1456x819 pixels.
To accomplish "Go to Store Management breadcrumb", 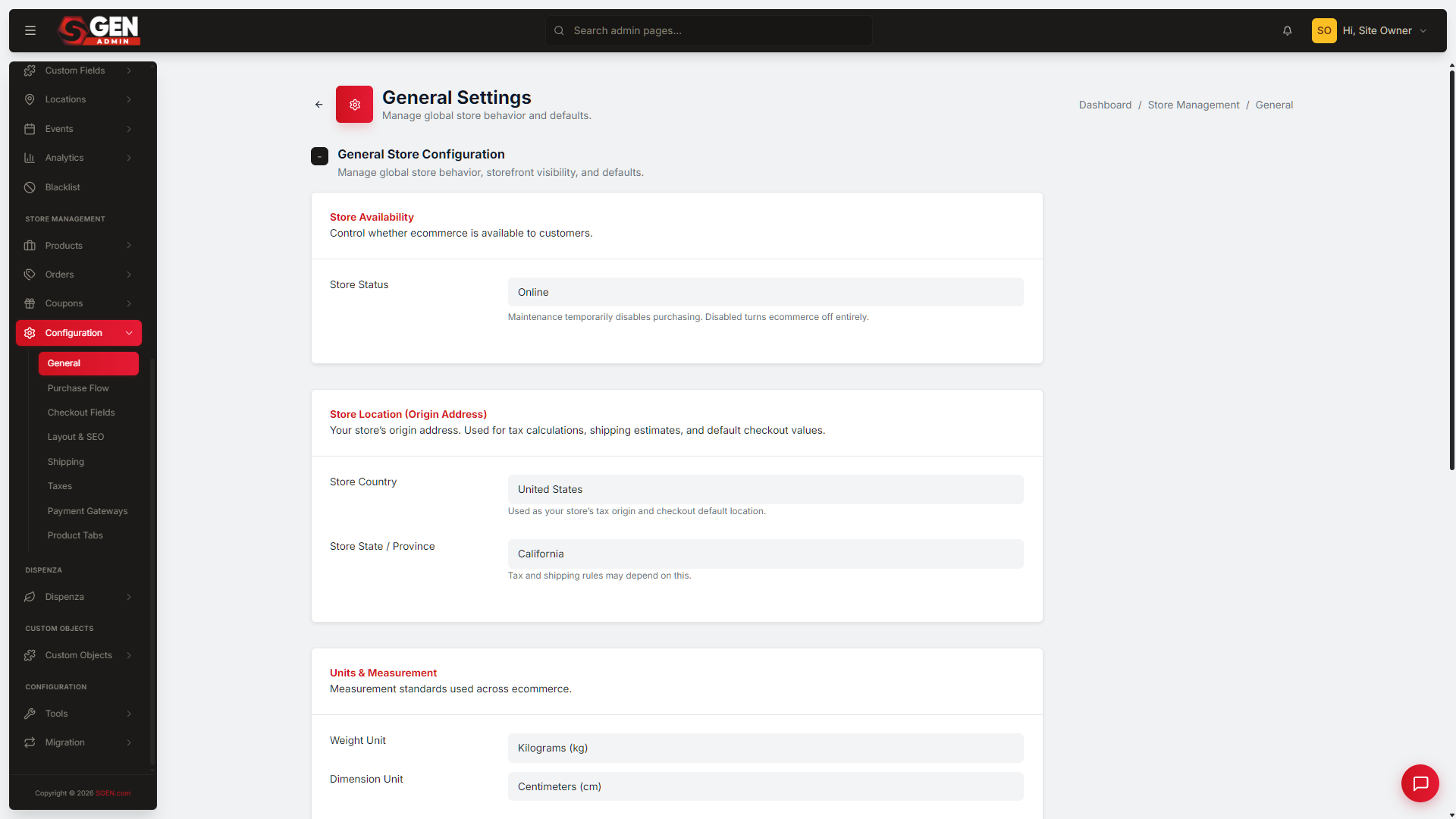I will pos(1194,105).
